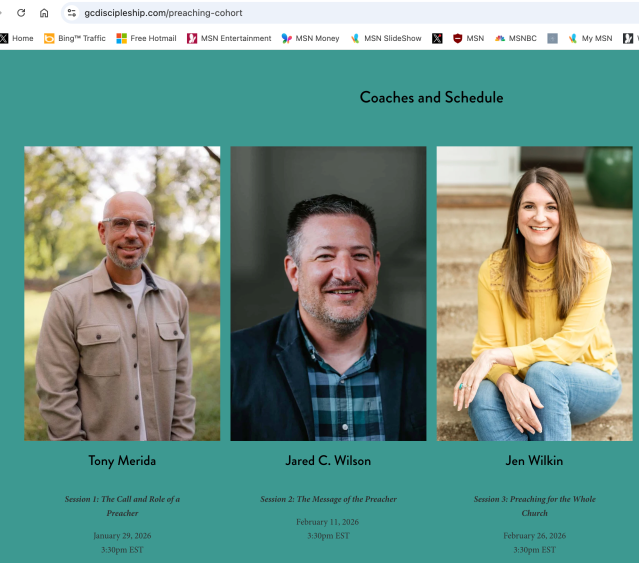
Task: Open the site information icon in address bar
Action: (x=72, y=13)
